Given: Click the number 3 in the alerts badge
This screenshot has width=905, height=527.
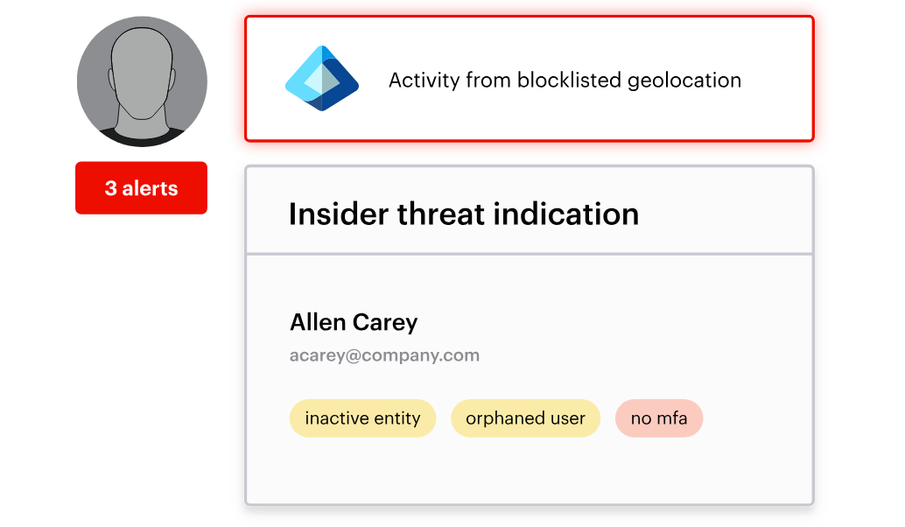Looking at the screenshot, I should 111,188.
